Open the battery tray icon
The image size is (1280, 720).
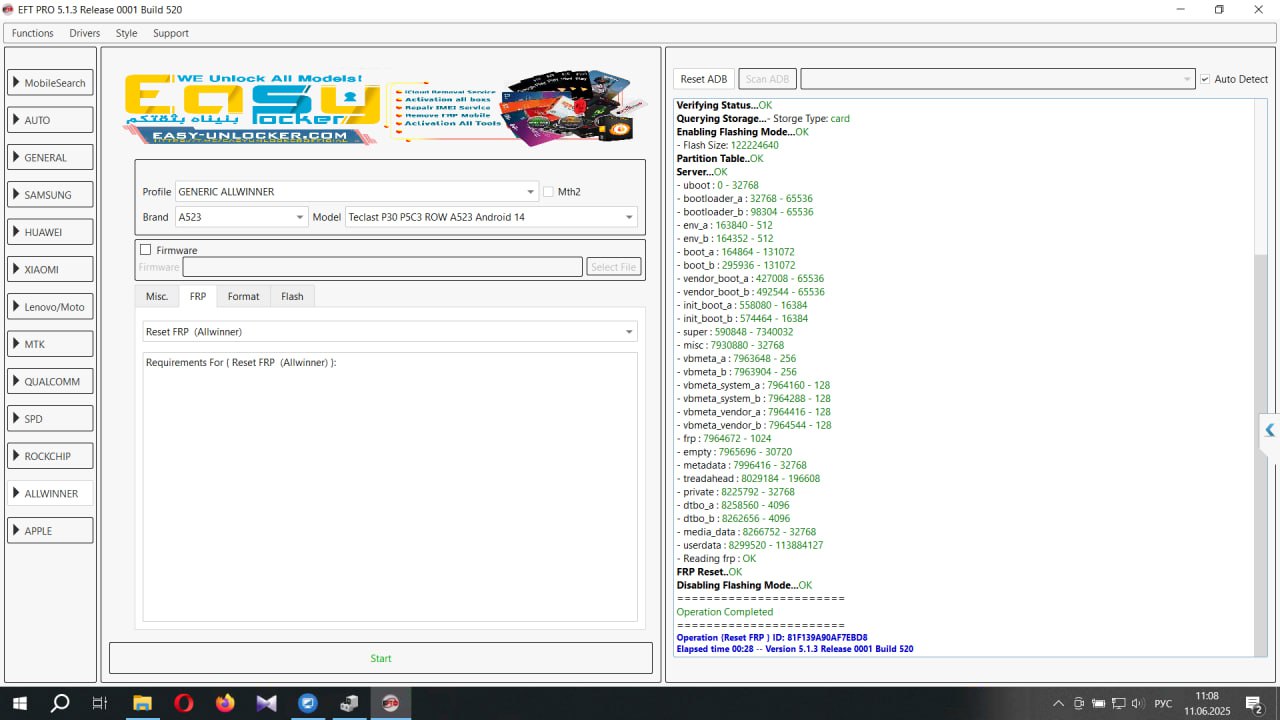1098,703
